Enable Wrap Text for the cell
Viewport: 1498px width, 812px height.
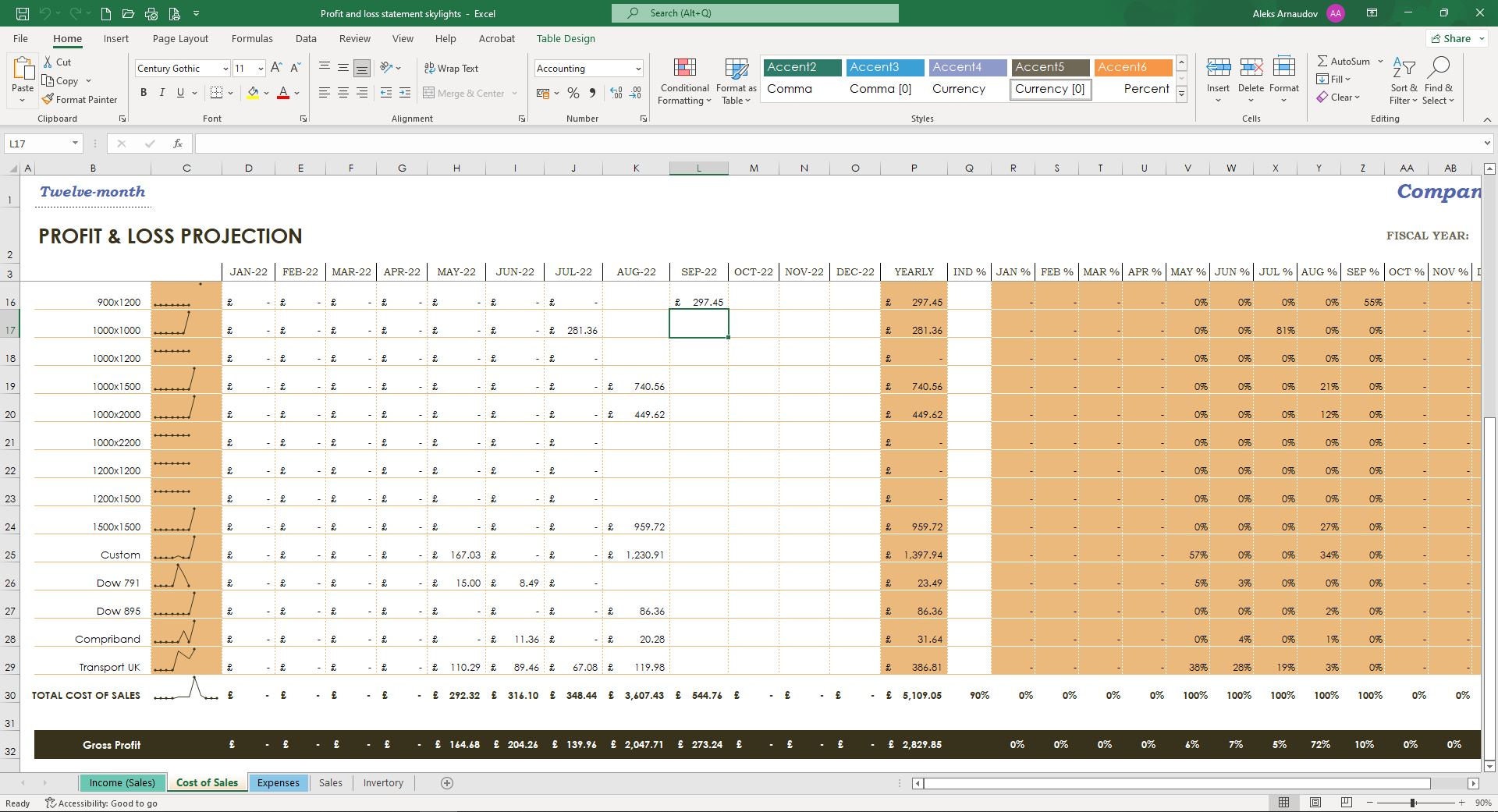(x=453, y=68)
